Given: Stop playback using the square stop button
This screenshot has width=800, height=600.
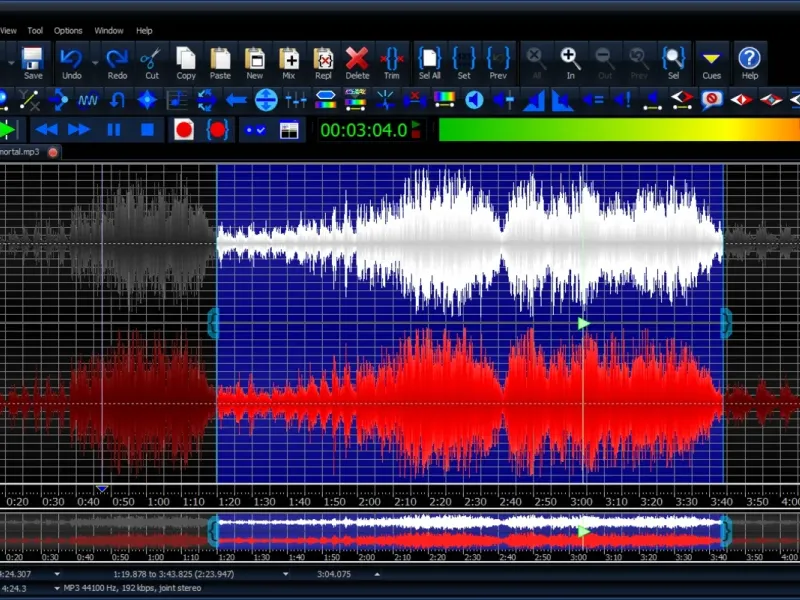Looking at the screenshot, I should pos(147,129).
